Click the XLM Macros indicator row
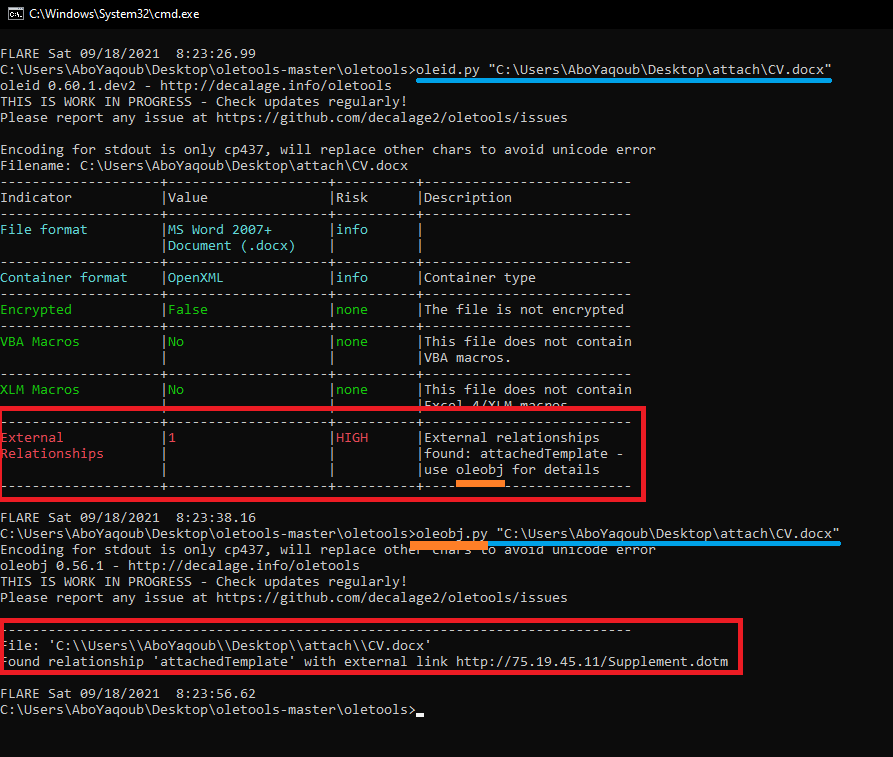The image size is (893, 757). (x=39, y=389)
